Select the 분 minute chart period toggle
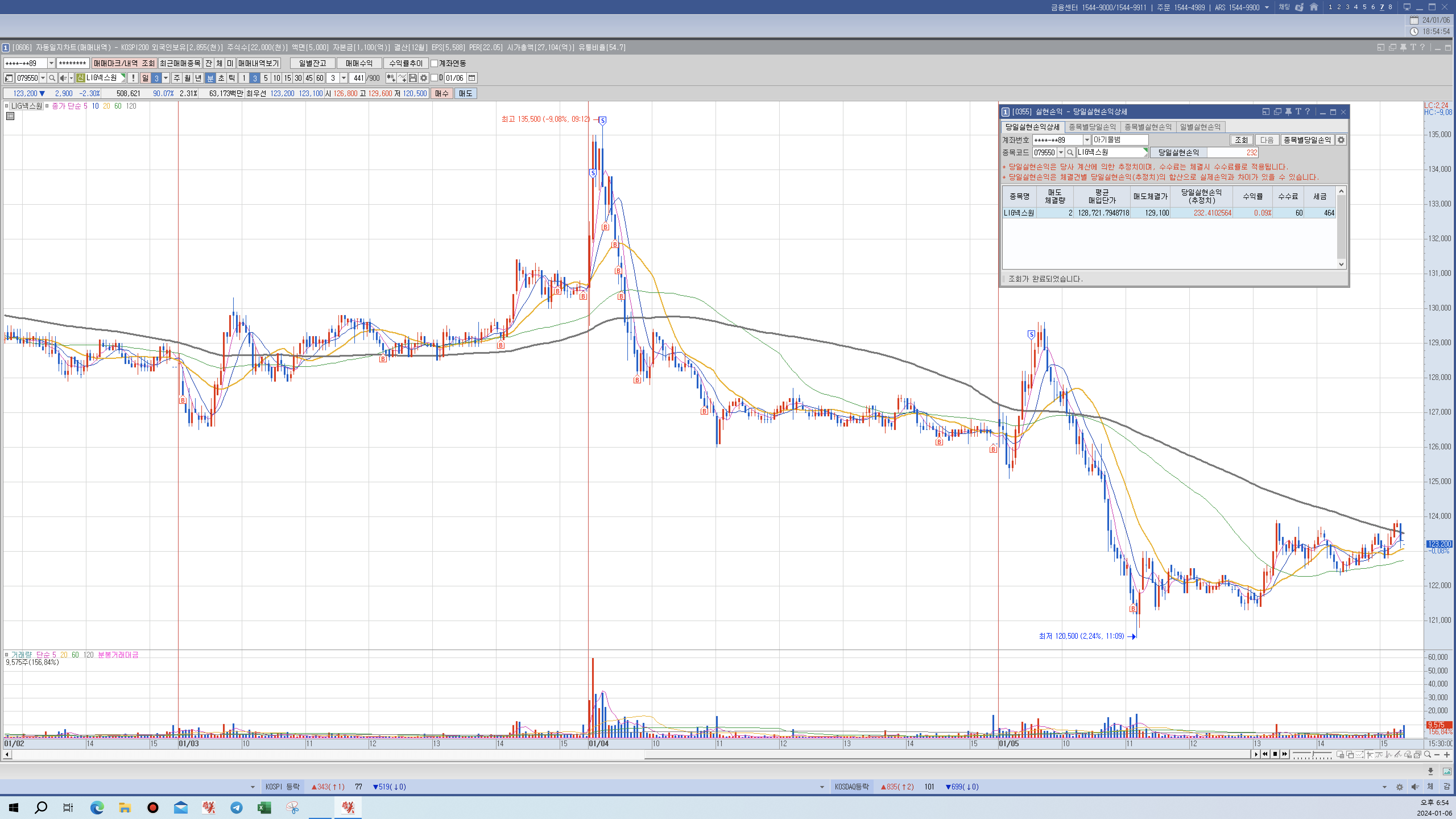The image size is (1456, 819). [210, 78]
